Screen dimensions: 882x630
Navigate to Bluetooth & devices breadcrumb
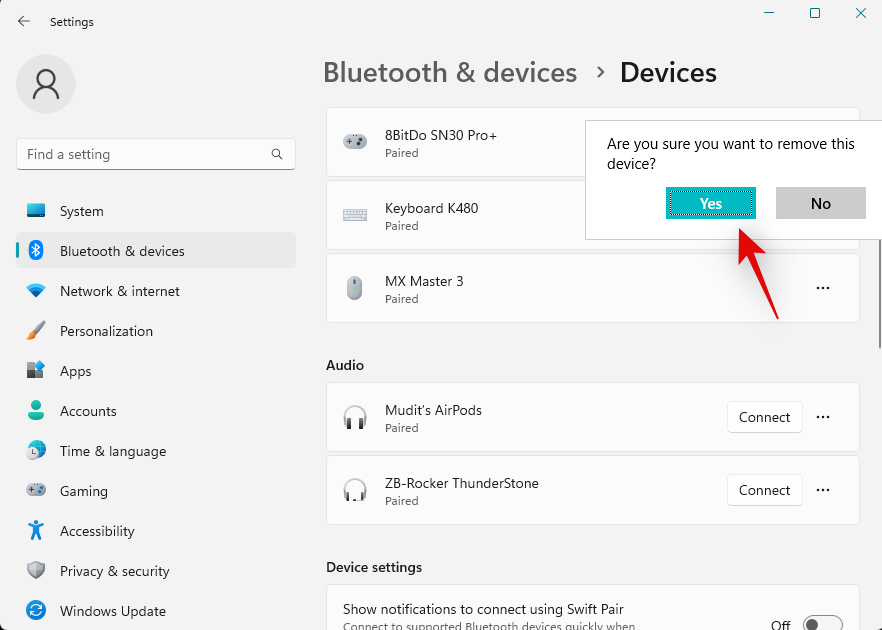tap(450, 73)
